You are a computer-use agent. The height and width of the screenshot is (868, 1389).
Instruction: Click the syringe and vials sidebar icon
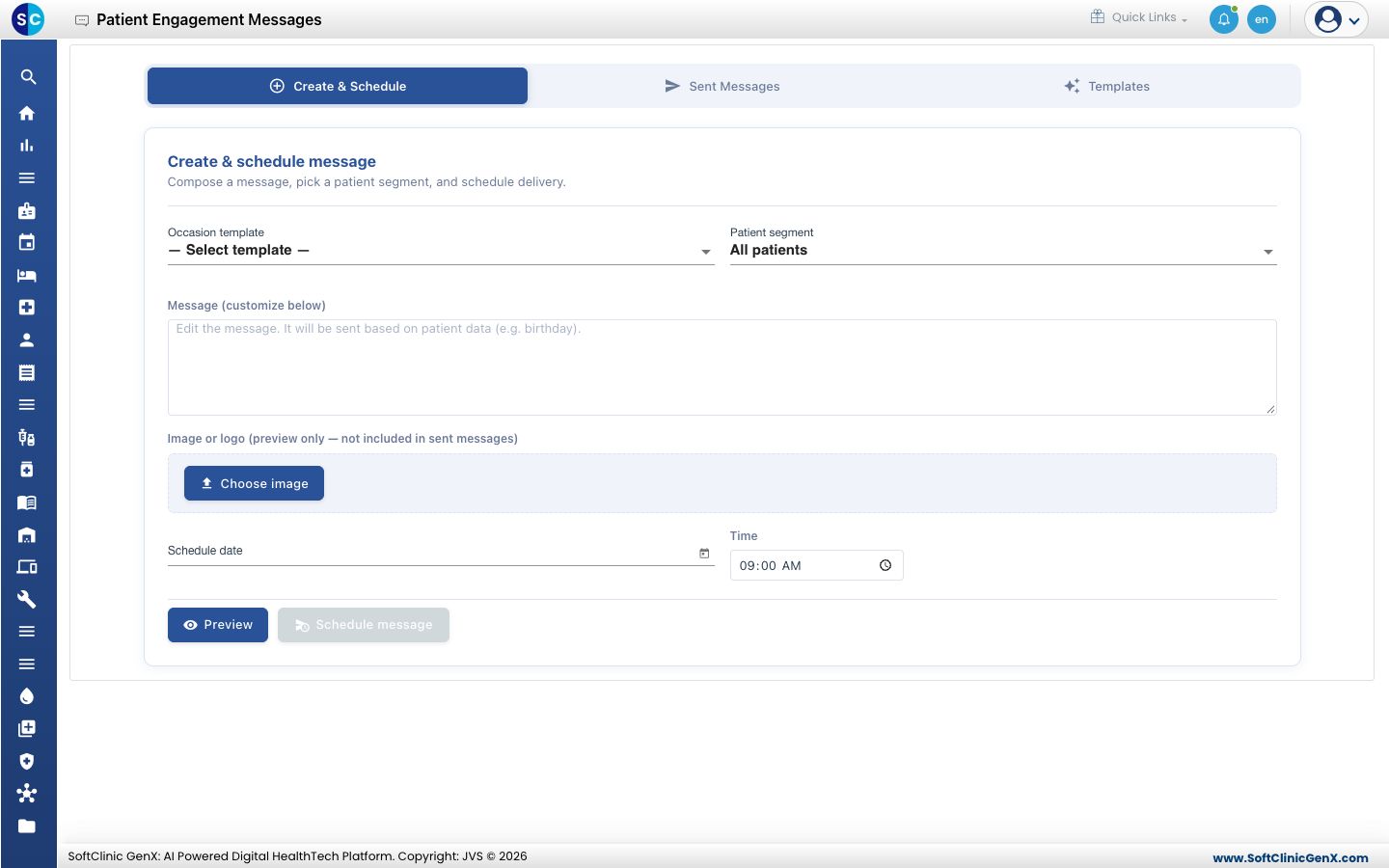click(27, 438)
